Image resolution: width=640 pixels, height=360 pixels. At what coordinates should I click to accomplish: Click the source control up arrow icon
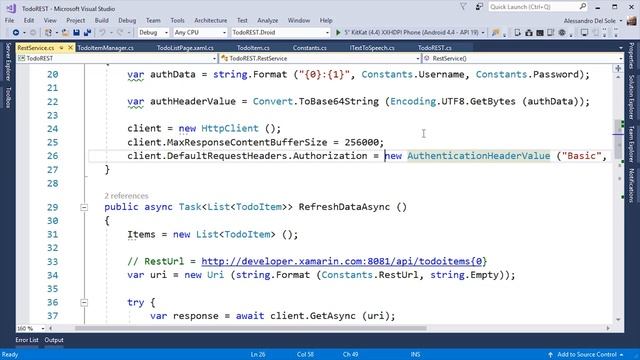point(550,354)
